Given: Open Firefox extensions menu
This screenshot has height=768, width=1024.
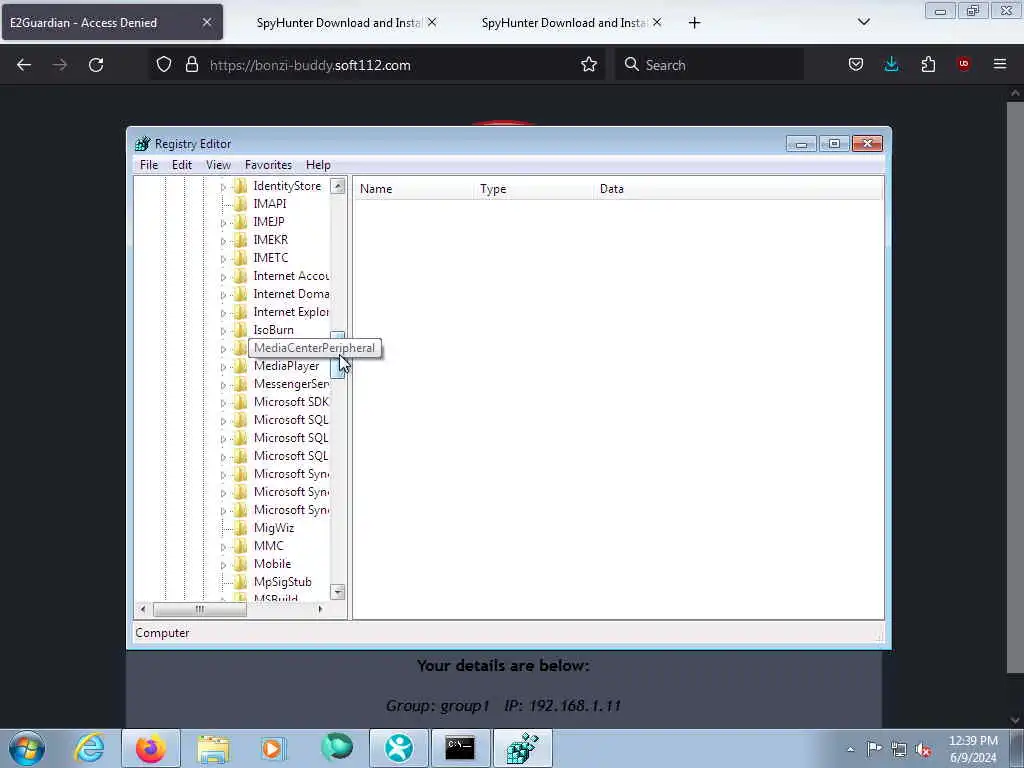Looking at the screenshot, I should 928,64.
